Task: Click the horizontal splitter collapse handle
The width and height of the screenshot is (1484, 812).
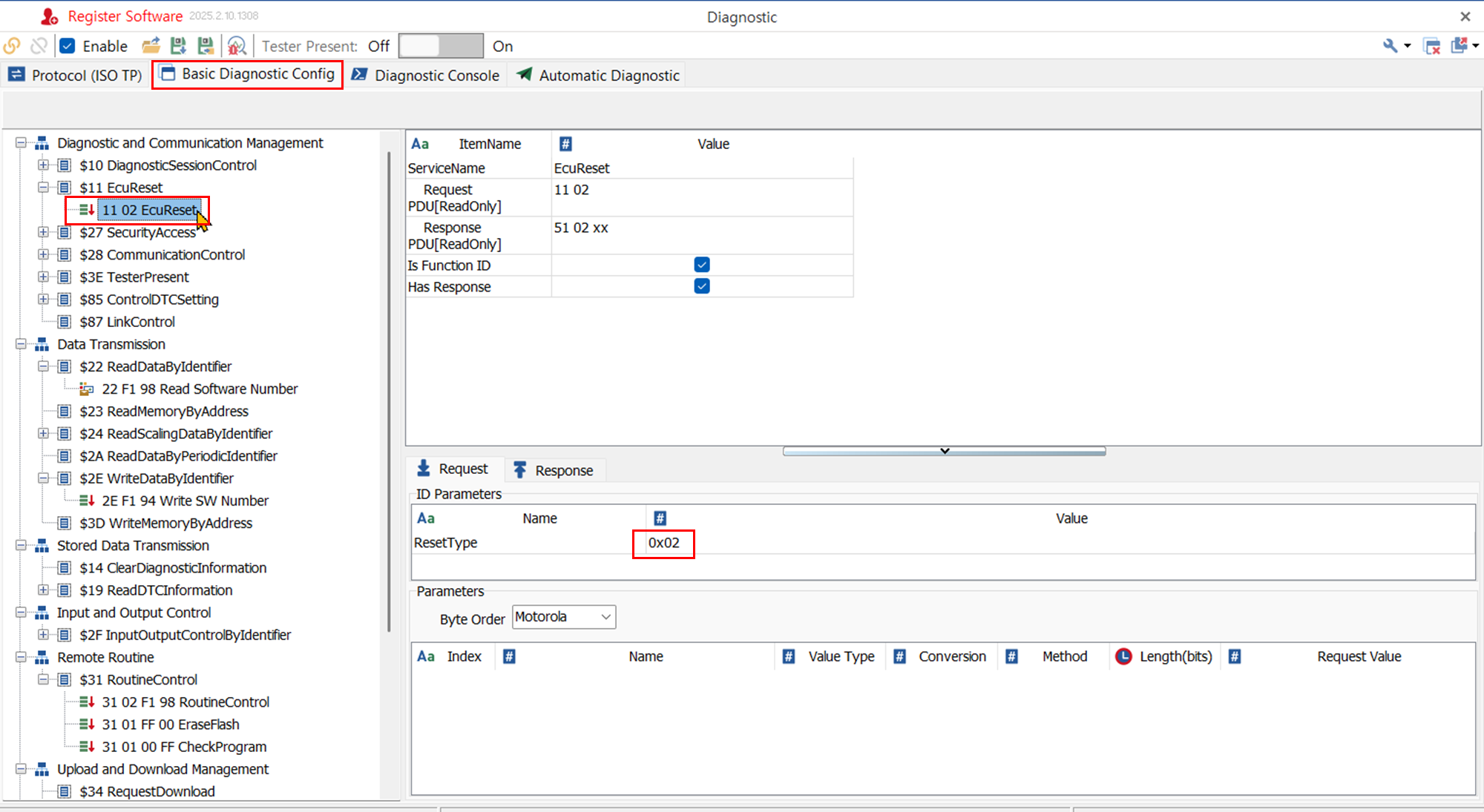Action: pyautogui.click(x=944, y=451)
